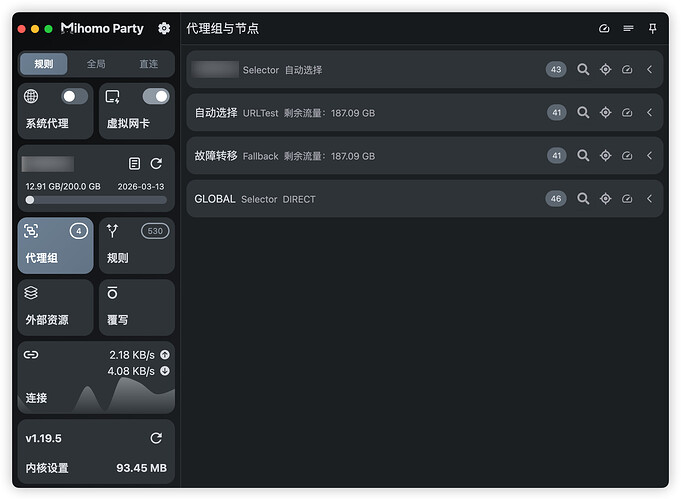Image resolution: width=681 pixels, height=499 pixels.
Task: Click the speedometer icon in the header
Action: coord(604,29)
